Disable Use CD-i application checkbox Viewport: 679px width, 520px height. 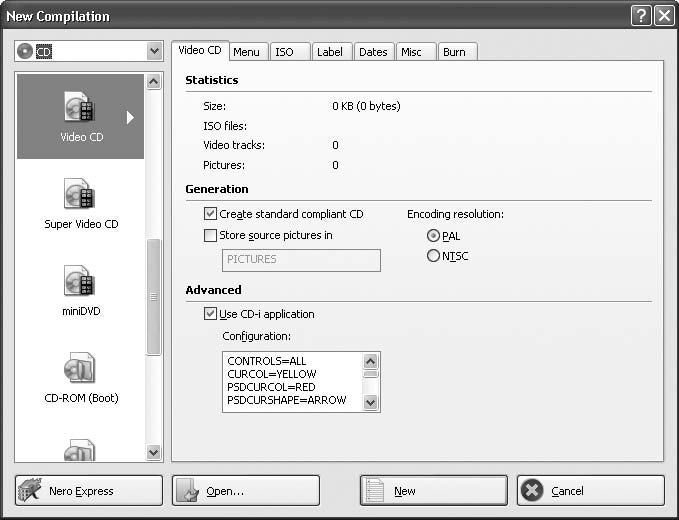pyautogui.click(x=210, y=314)
